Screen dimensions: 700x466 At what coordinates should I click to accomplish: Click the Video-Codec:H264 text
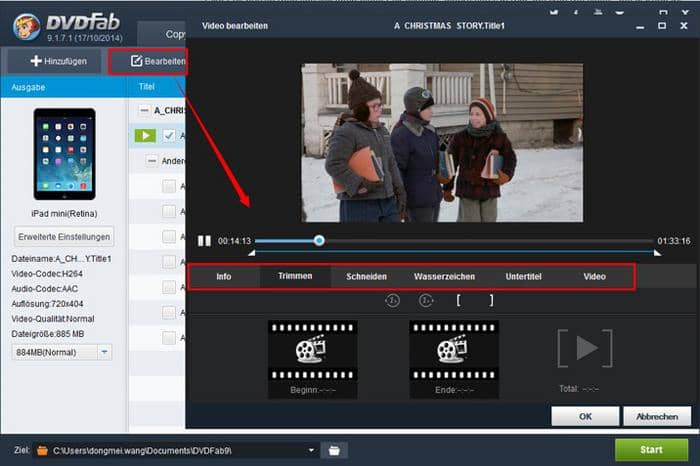(x=47, y=274)
